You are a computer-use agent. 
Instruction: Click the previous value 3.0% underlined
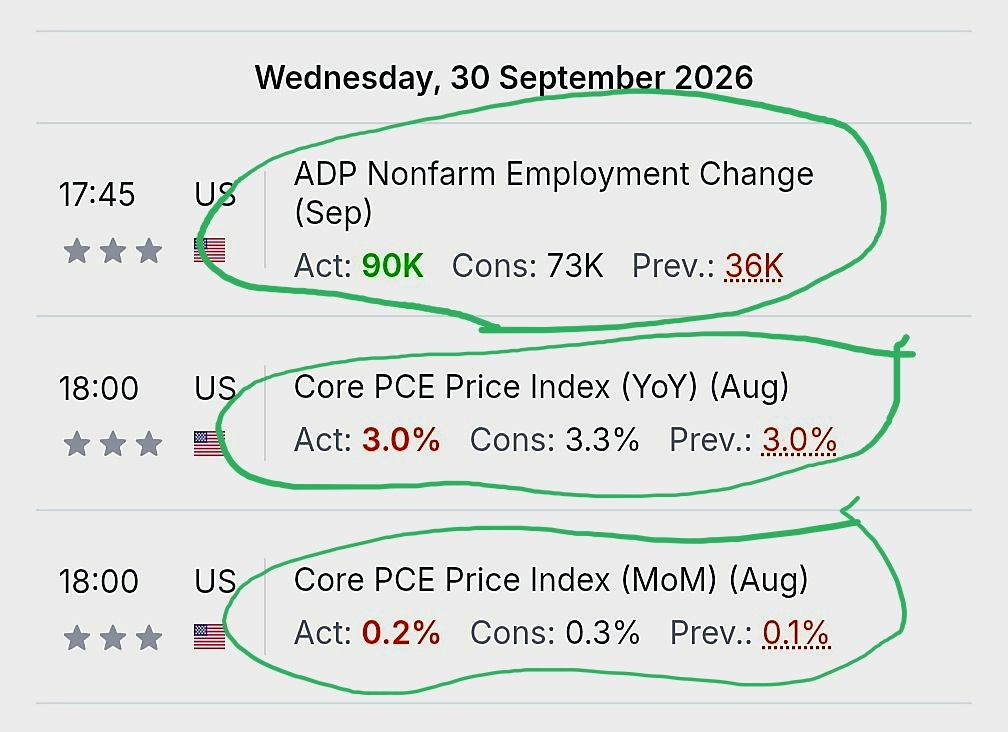click(x=799, y=440)
